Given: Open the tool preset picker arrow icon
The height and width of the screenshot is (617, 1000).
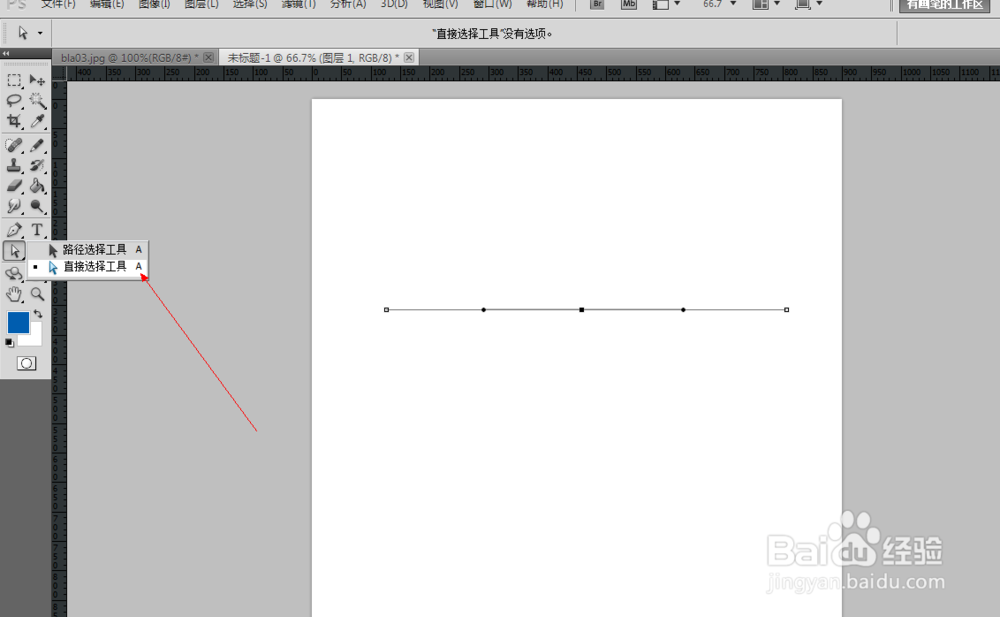Looking at the screenshot, I should [23, 33].
